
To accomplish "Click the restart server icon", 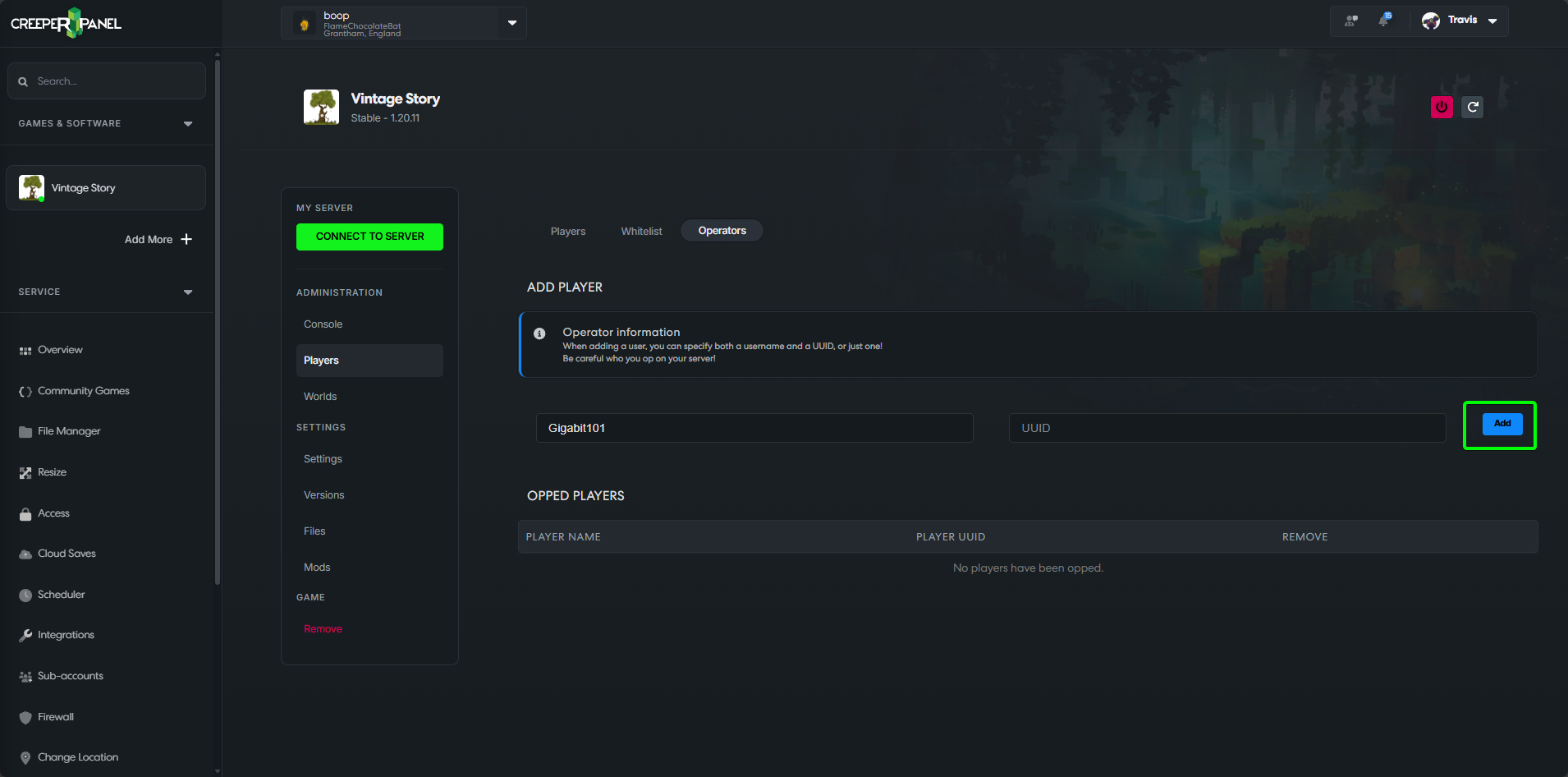I will point(1473,107).
